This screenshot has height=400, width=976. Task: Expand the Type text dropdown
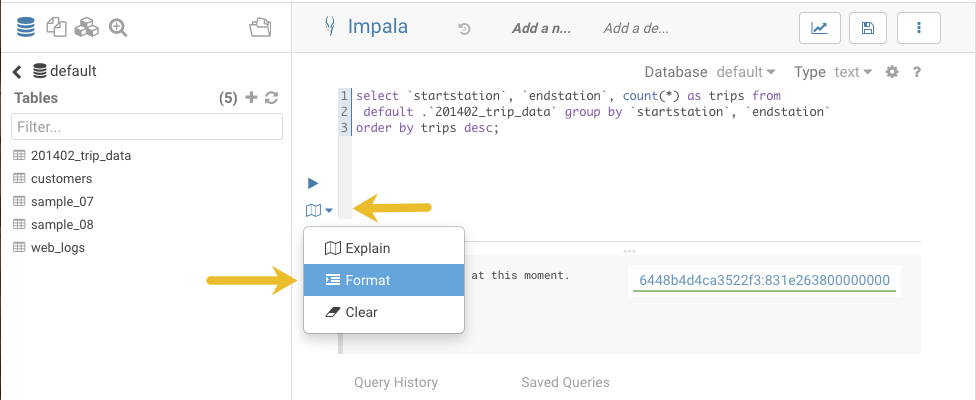point(852,72)
